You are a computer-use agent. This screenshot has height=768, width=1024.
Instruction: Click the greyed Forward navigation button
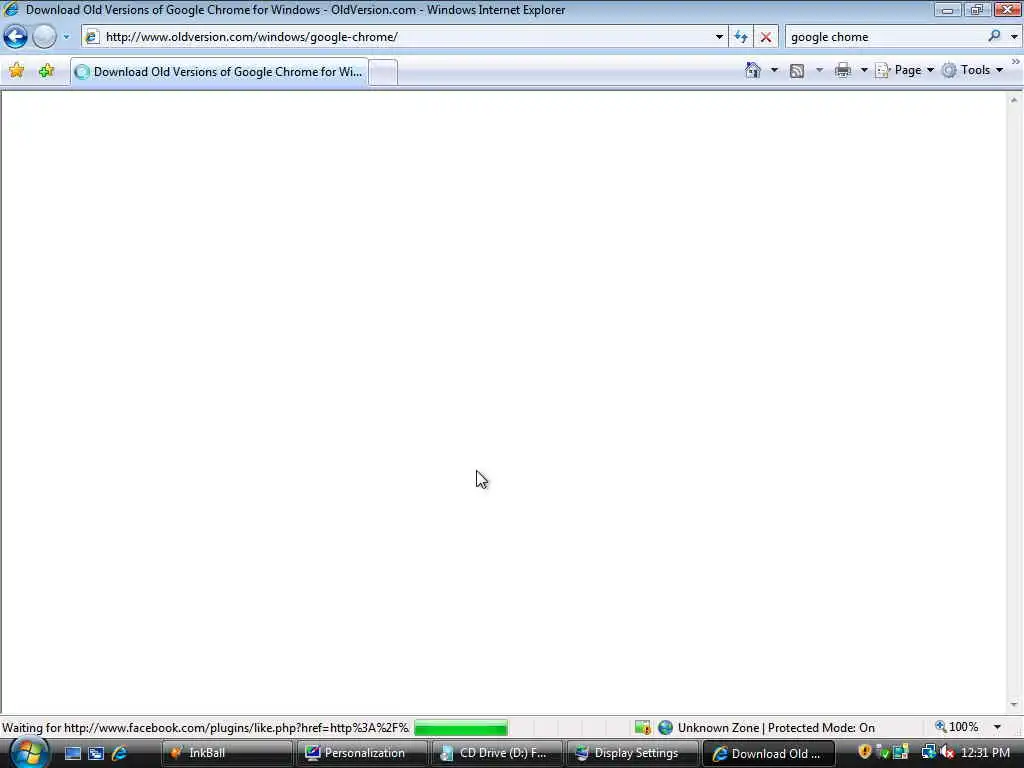pos(44,37)
